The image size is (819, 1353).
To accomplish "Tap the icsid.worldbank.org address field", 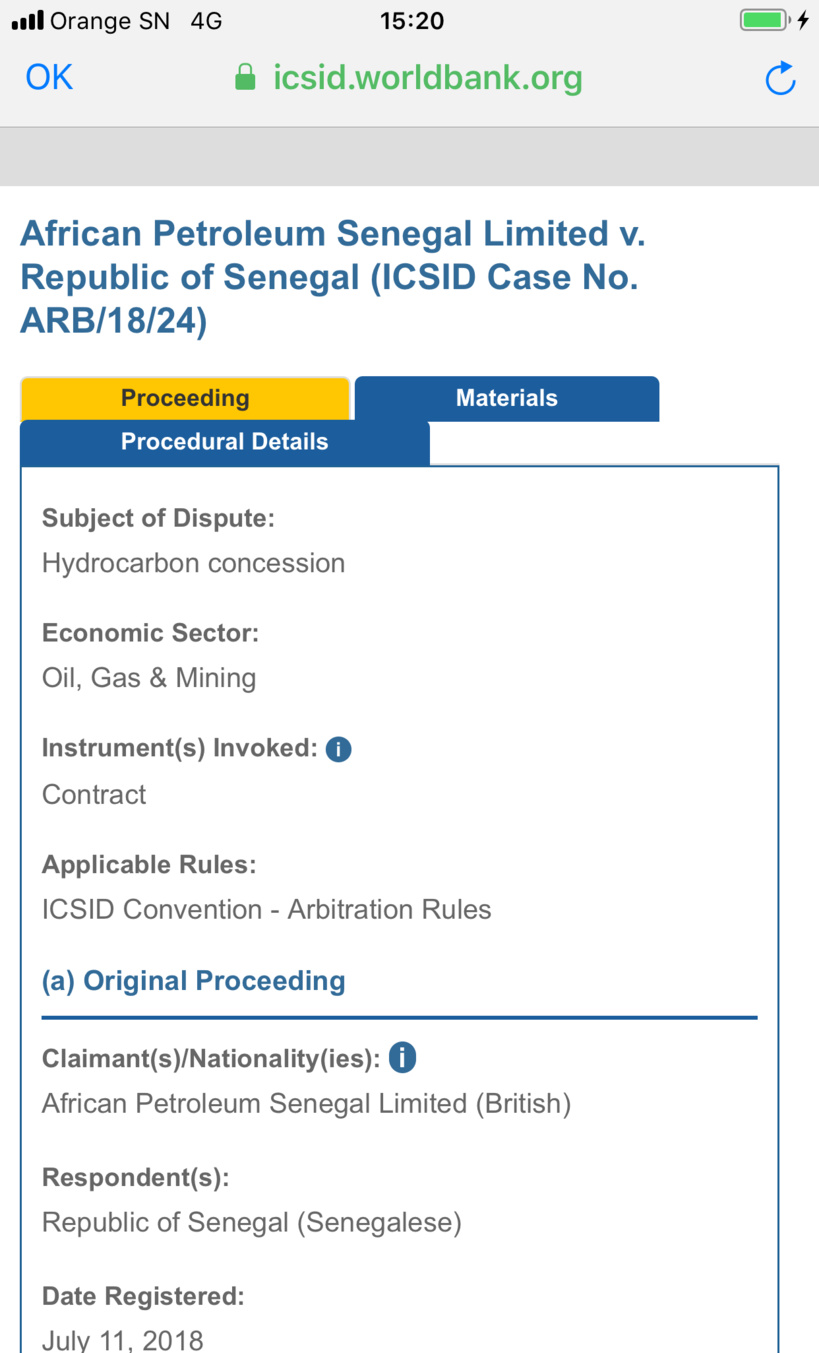I will pos(427,78).
